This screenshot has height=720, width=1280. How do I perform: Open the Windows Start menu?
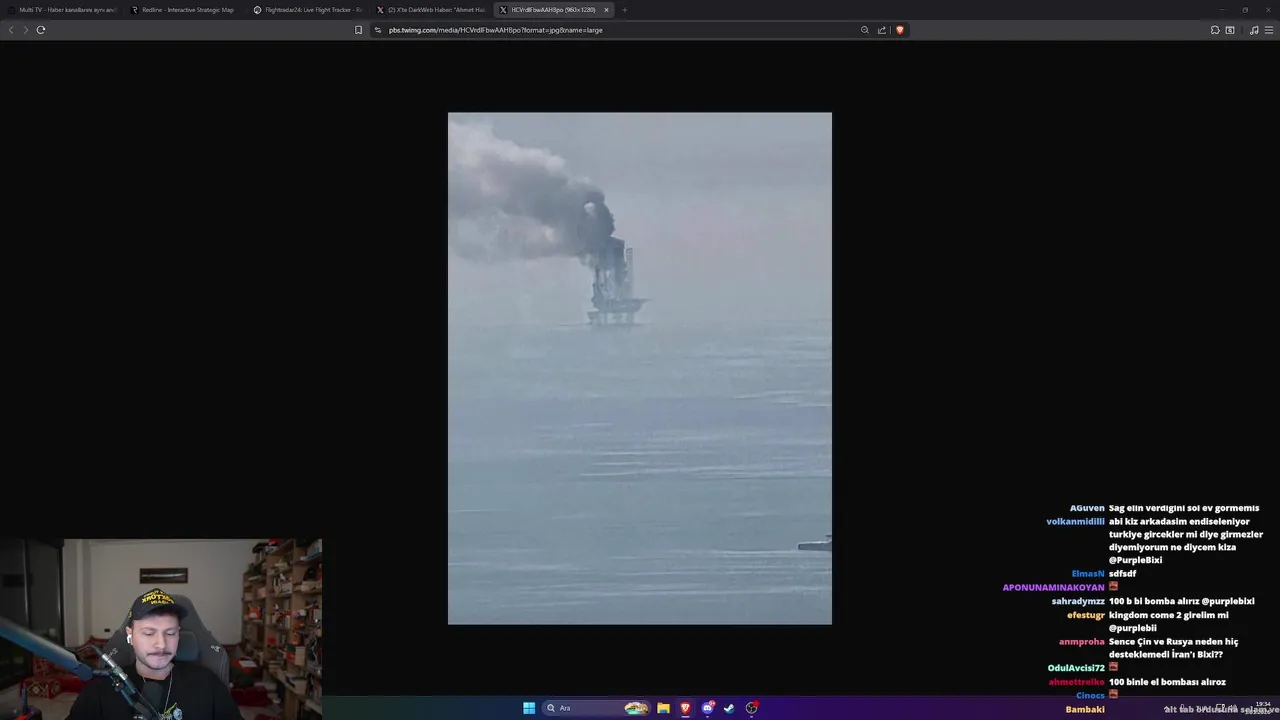click(529, 708)
